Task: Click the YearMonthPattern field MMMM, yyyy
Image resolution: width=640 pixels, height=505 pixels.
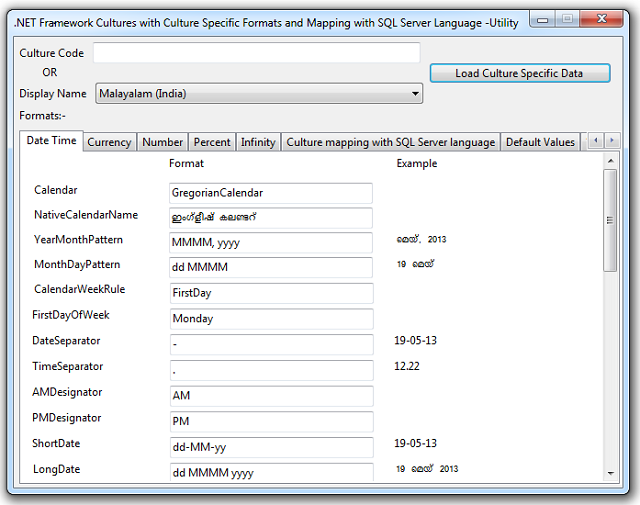Action: tap(271, 242)
